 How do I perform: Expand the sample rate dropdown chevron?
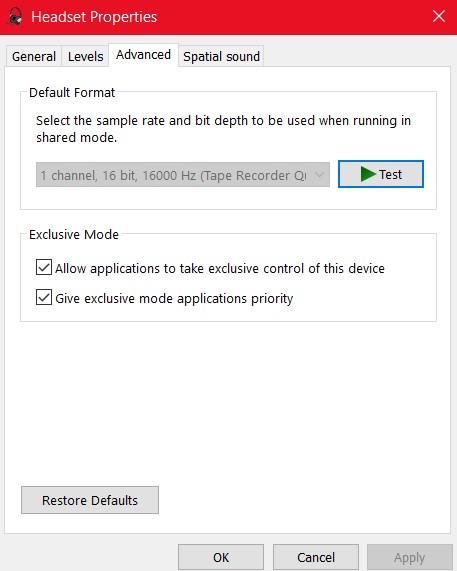coord(319,175)
